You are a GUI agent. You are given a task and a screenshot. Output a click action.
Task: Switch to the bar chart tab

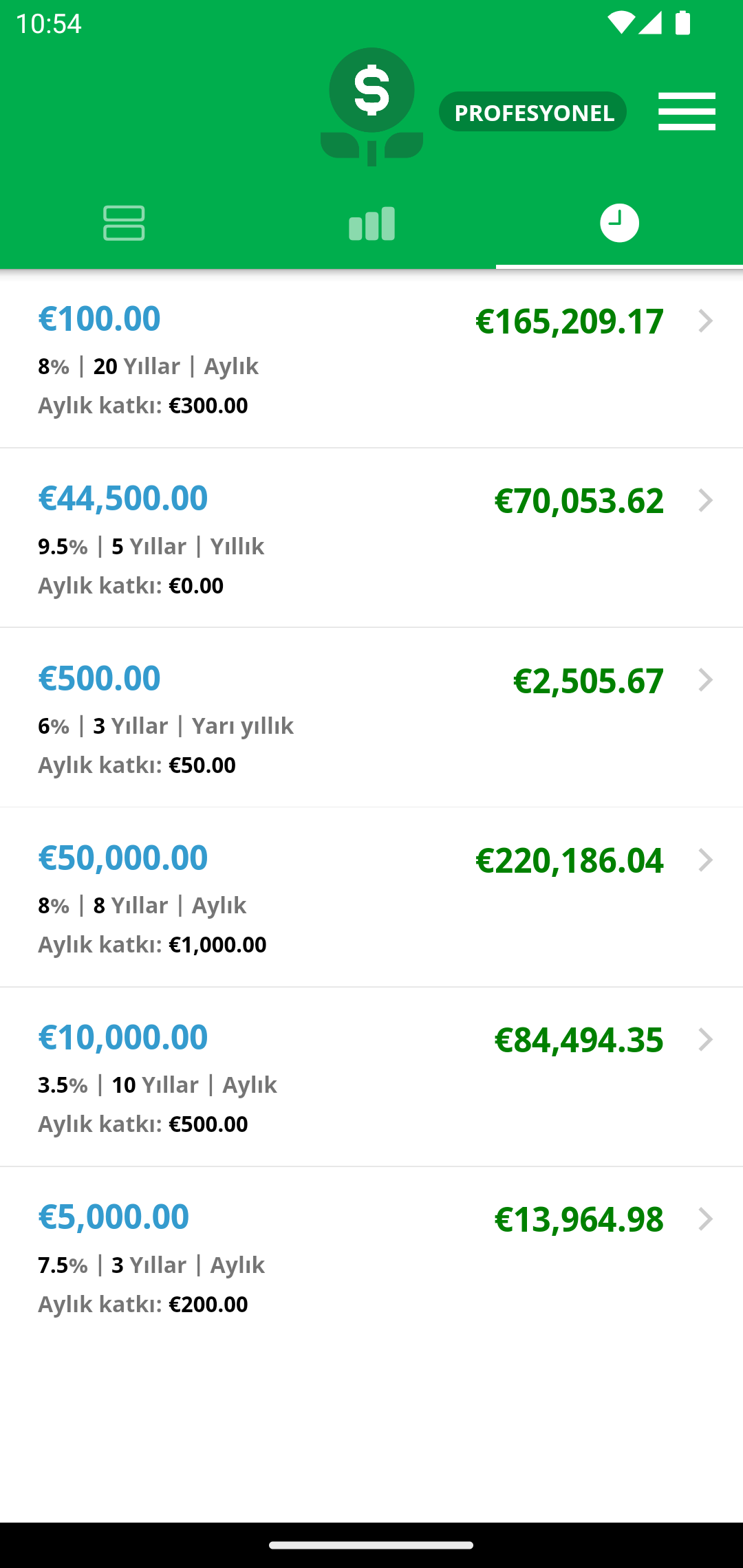coord(371,223)
